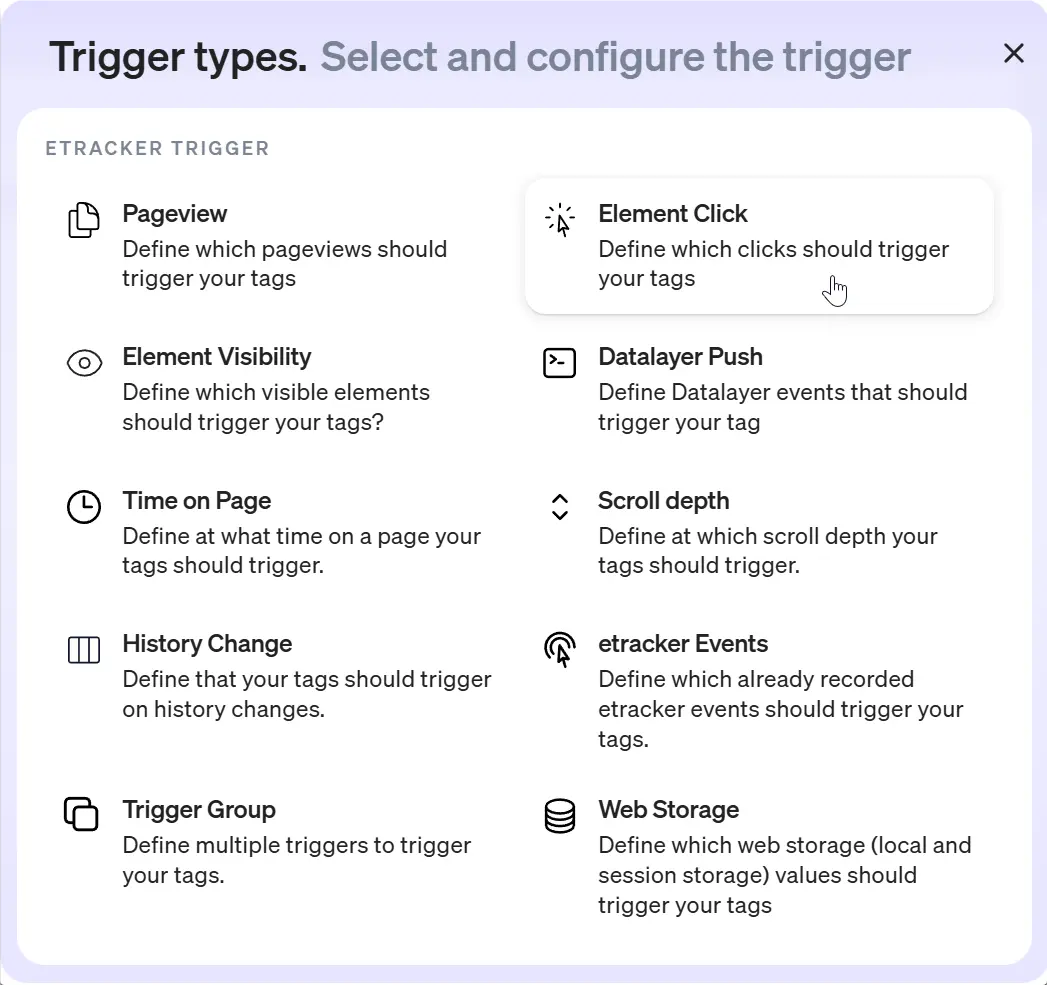Select the History Change columns icon
The width and height of the screenshot is (1047, 985).
click(83, 650)
